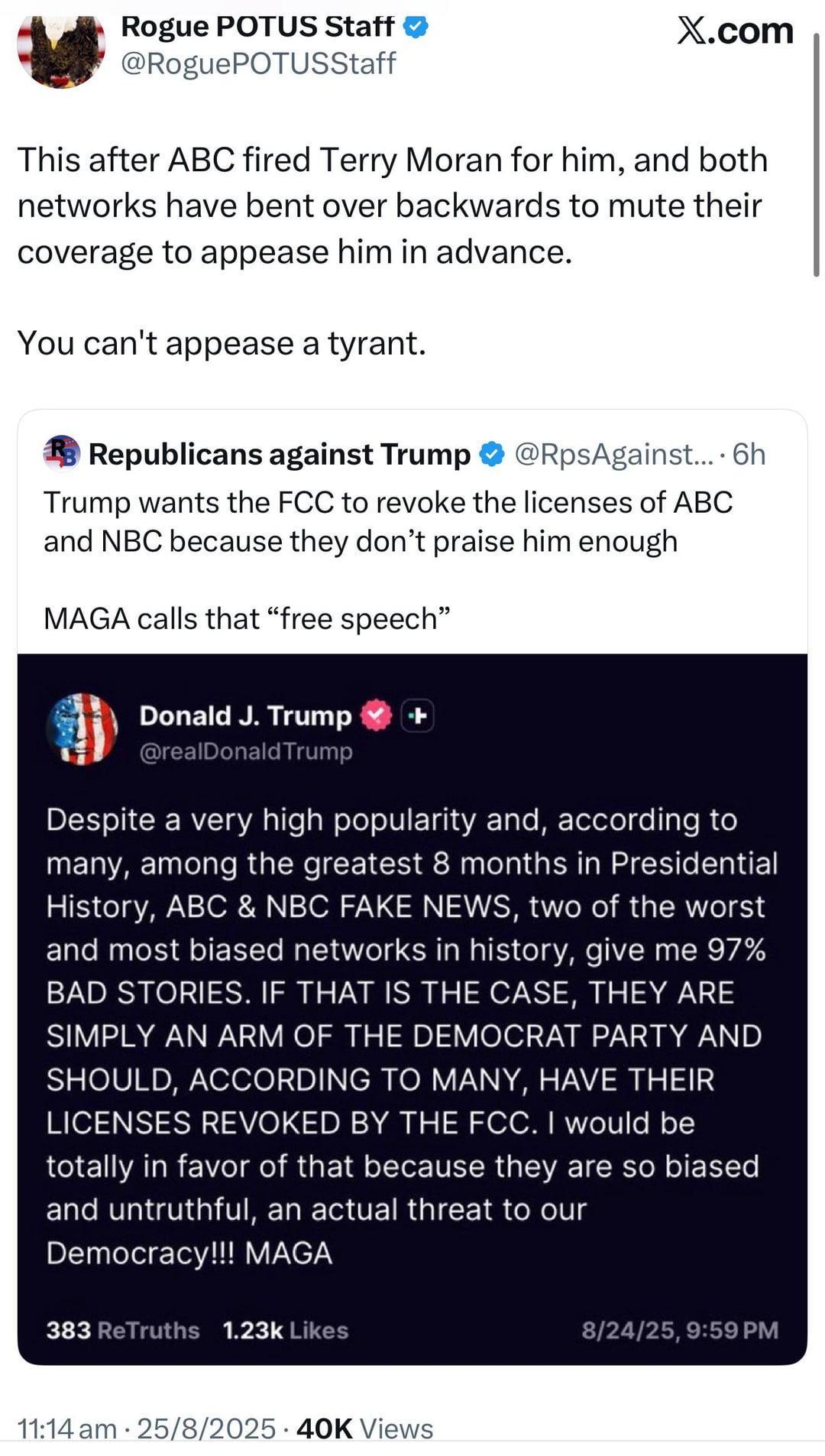
Task: Open the Rogue POTUS Staff display name
Action: pos(257,27)
